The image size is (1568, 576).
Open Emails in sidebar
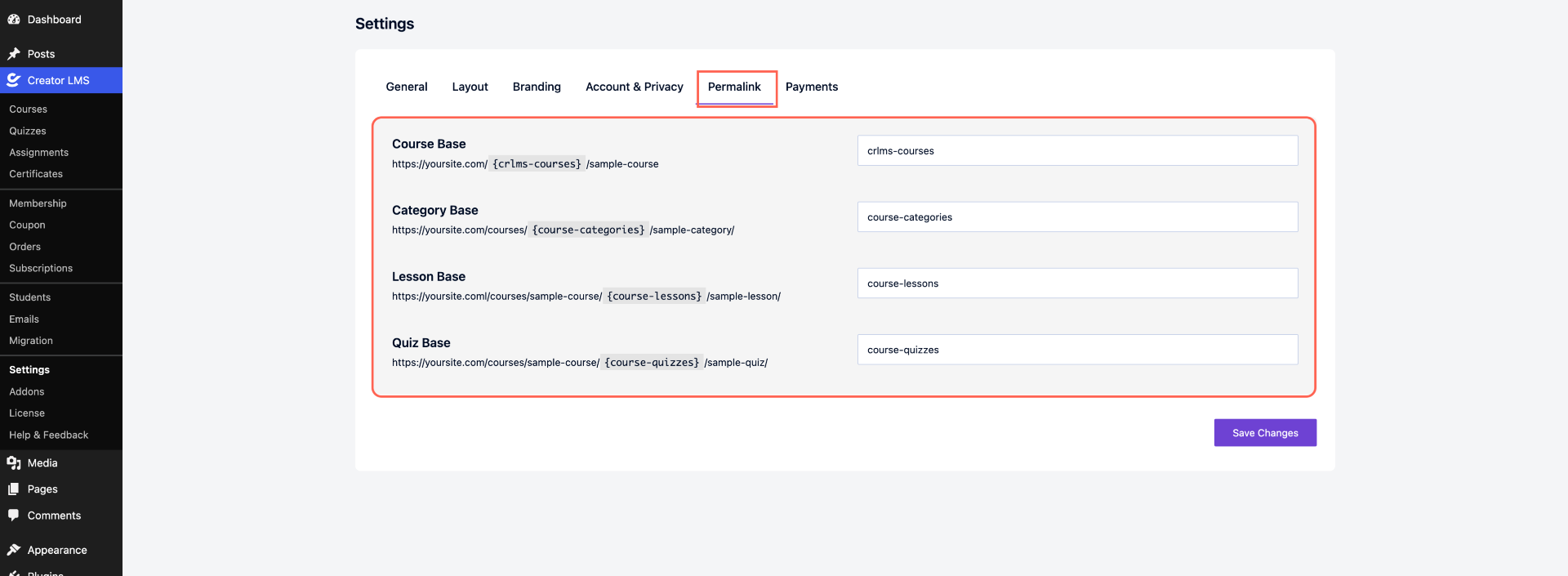[24, 319]
